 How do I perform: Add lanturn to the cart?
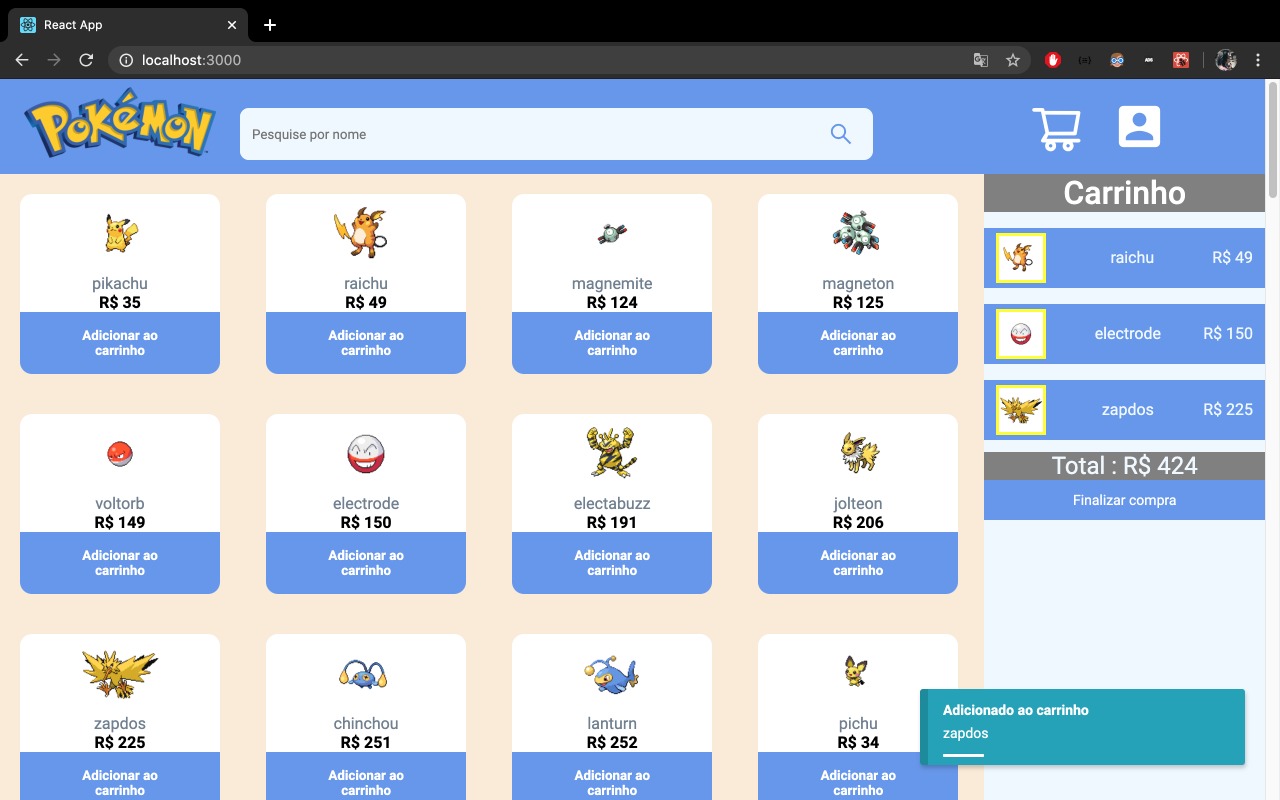pos(612,777)
